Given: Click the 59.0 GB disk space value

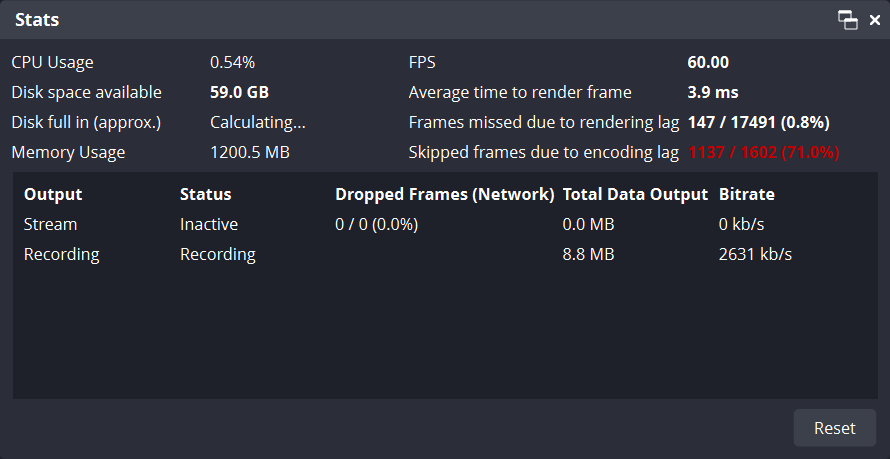Looking at the screenshot, I should pos(239,92).
